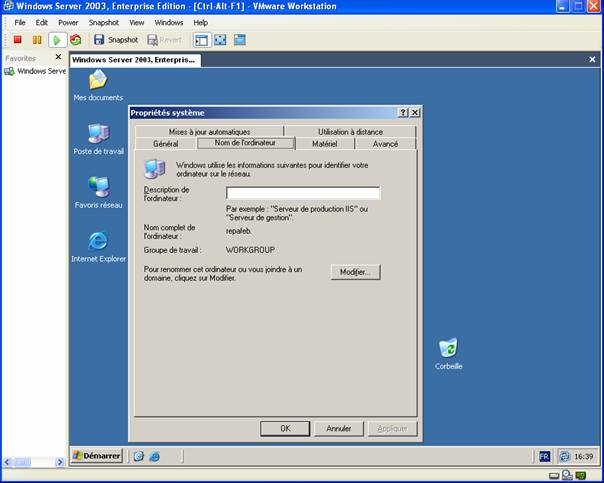Switch to the Matériel tab
604x483 pixels.
click(x=325, y=144)
